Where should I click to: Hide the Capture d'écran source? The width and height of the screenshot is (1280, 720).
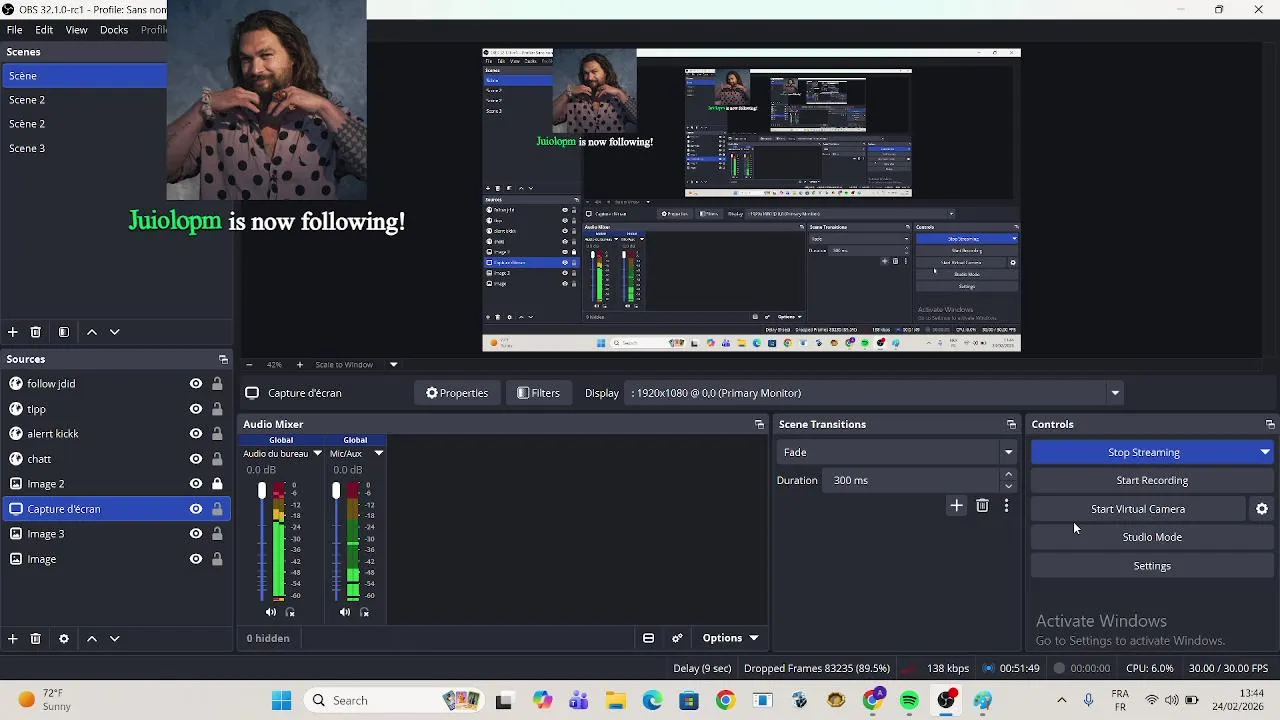pos(196,509)
